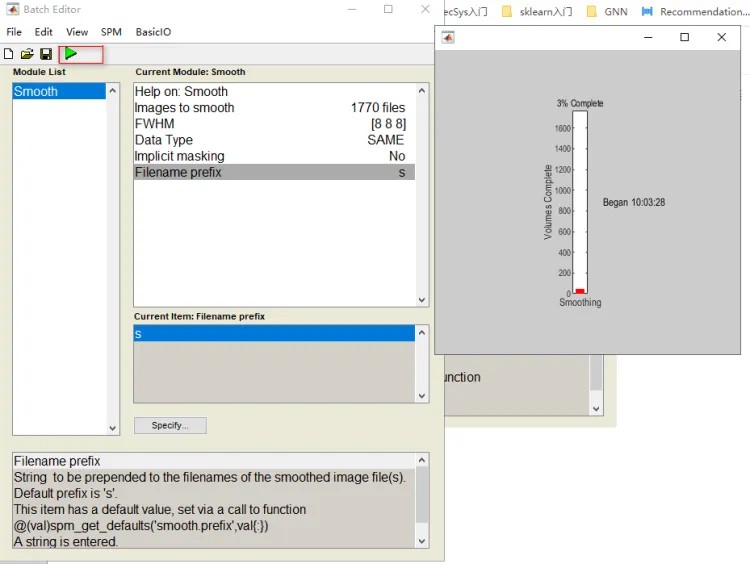Select the FWHM parameter row
The width and height of the screenshot is (750, 564).
[x=270, y=124]
